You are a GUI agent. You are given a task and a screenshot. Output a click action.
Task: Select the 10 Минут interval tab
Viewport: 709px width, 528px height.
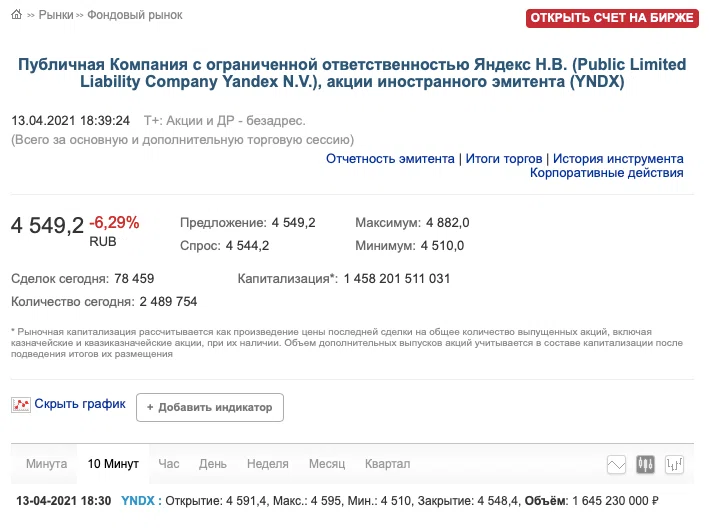(x=113, y=464)
